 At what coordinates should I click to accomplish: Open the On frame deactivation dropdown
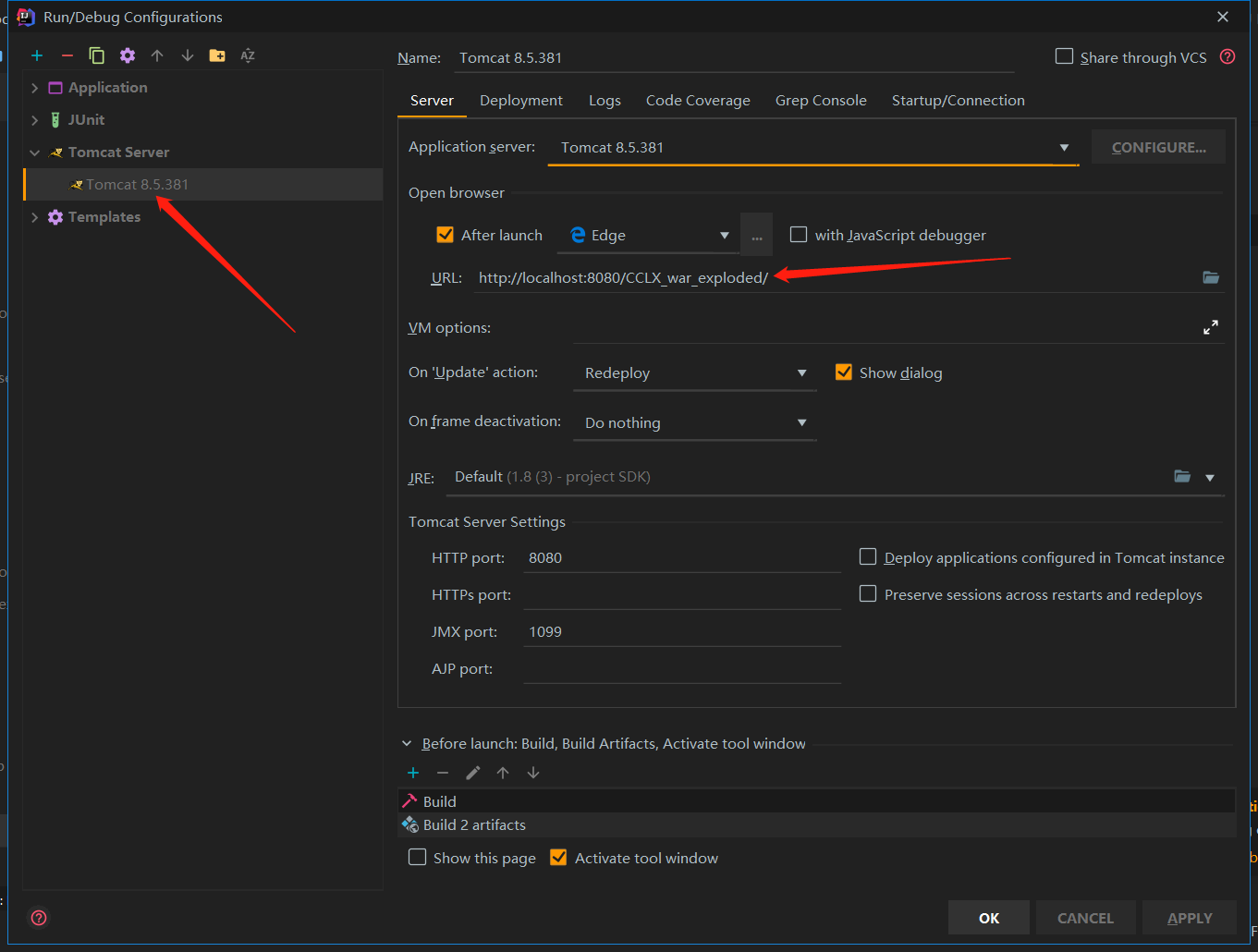[801, 421]
